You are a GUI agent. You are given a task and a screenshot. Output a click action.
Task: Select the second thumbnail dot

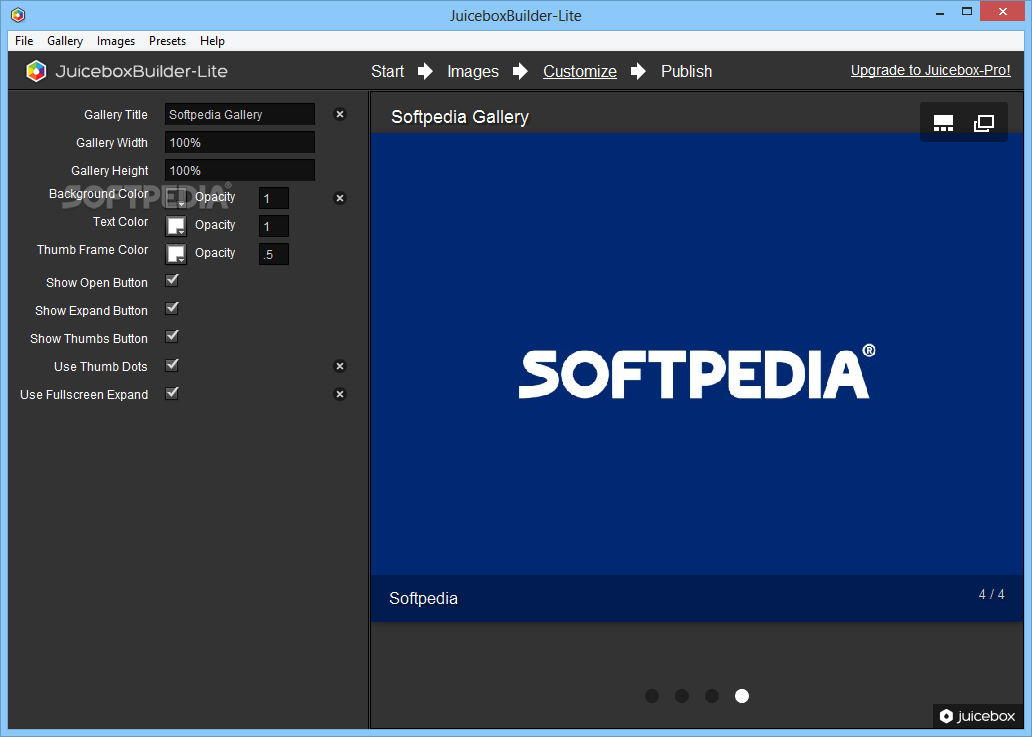[x=682, y=696]
